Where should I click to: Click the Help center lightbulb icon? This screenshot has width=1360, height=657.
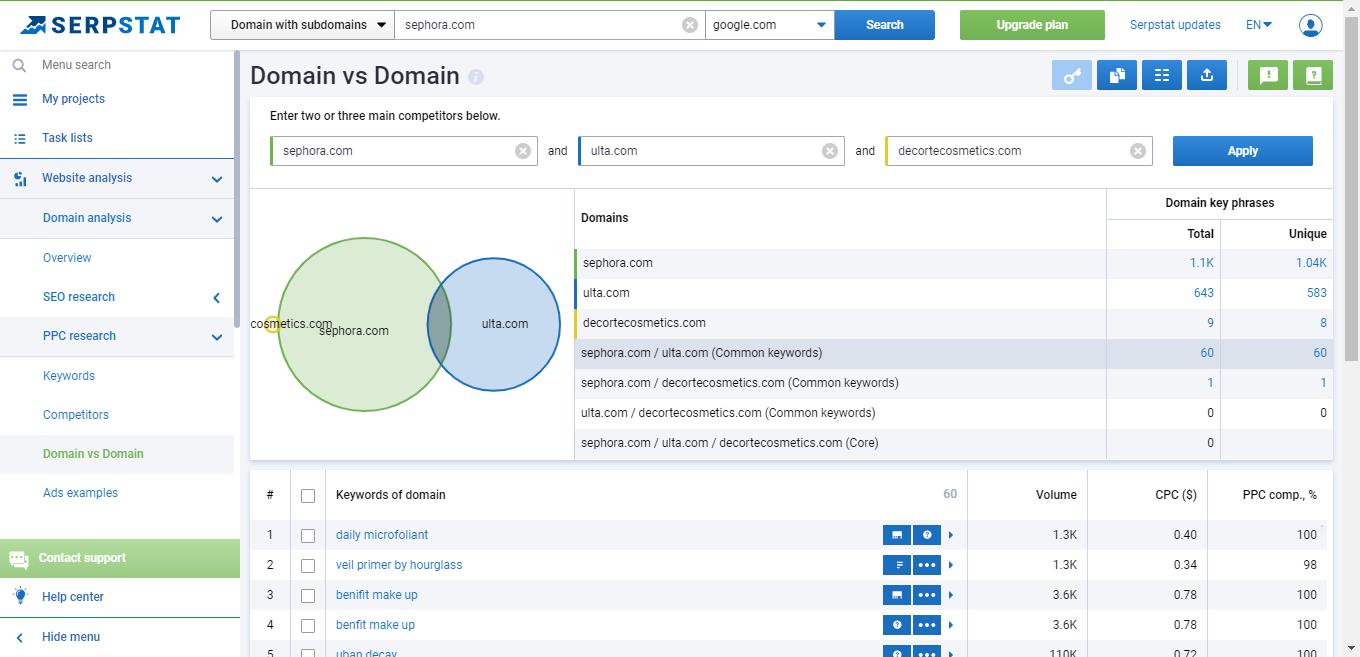pyautogui.click(x=20, y=596)
